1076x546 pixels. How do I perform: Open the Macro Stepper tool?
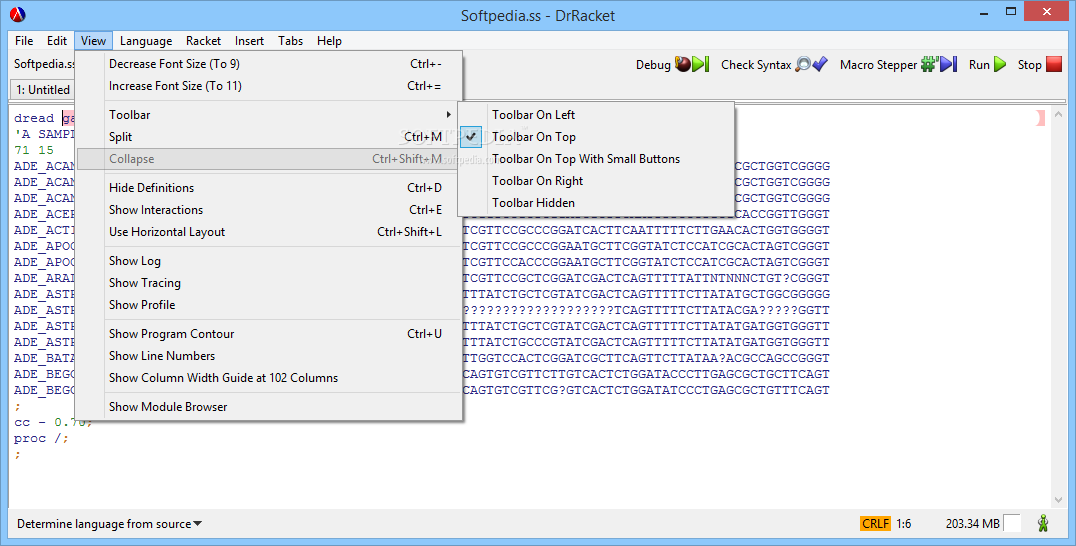[898, 64]
